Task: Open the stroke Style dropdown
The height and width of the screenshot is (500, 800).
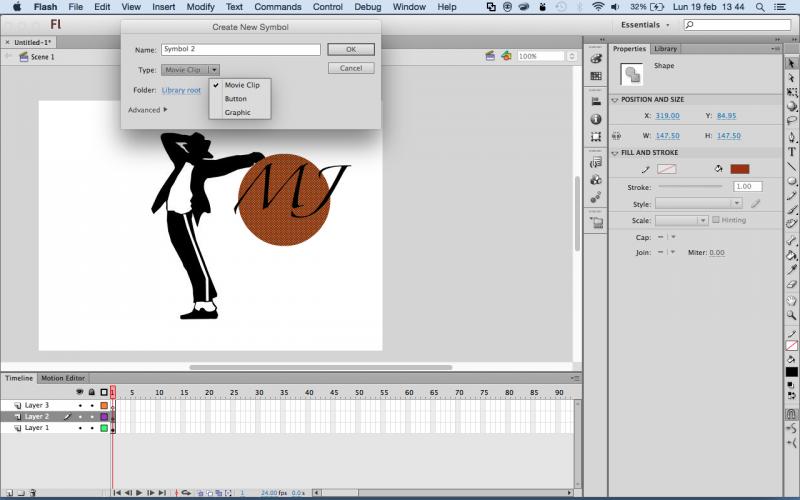Action: point(699,203)
